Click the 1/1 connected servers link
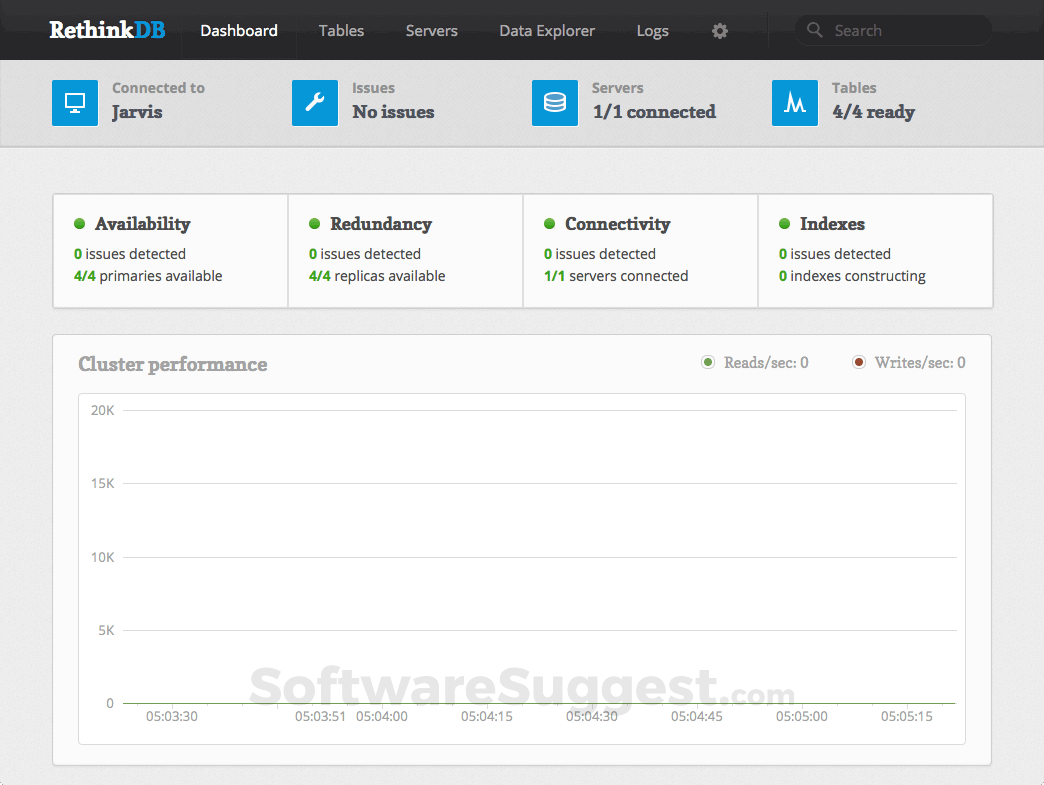 pyautogui.click(x=654, y=112)
